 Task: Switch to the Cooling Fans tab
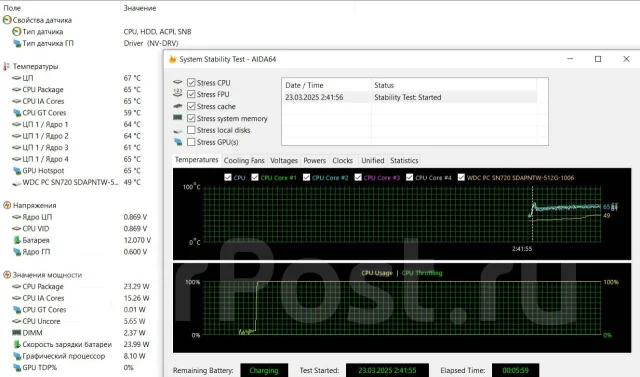point(244,160)
